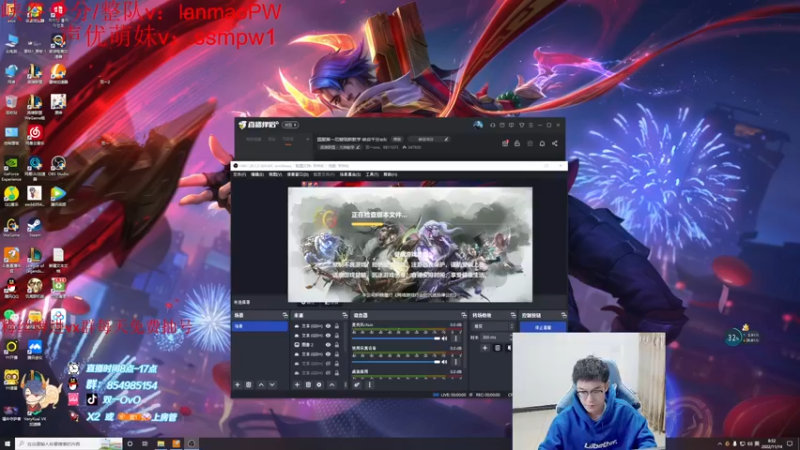Open the Audio Mixer dock popout menu
Image resolution: width=800 pixels, height=450 pixels.
463,315
